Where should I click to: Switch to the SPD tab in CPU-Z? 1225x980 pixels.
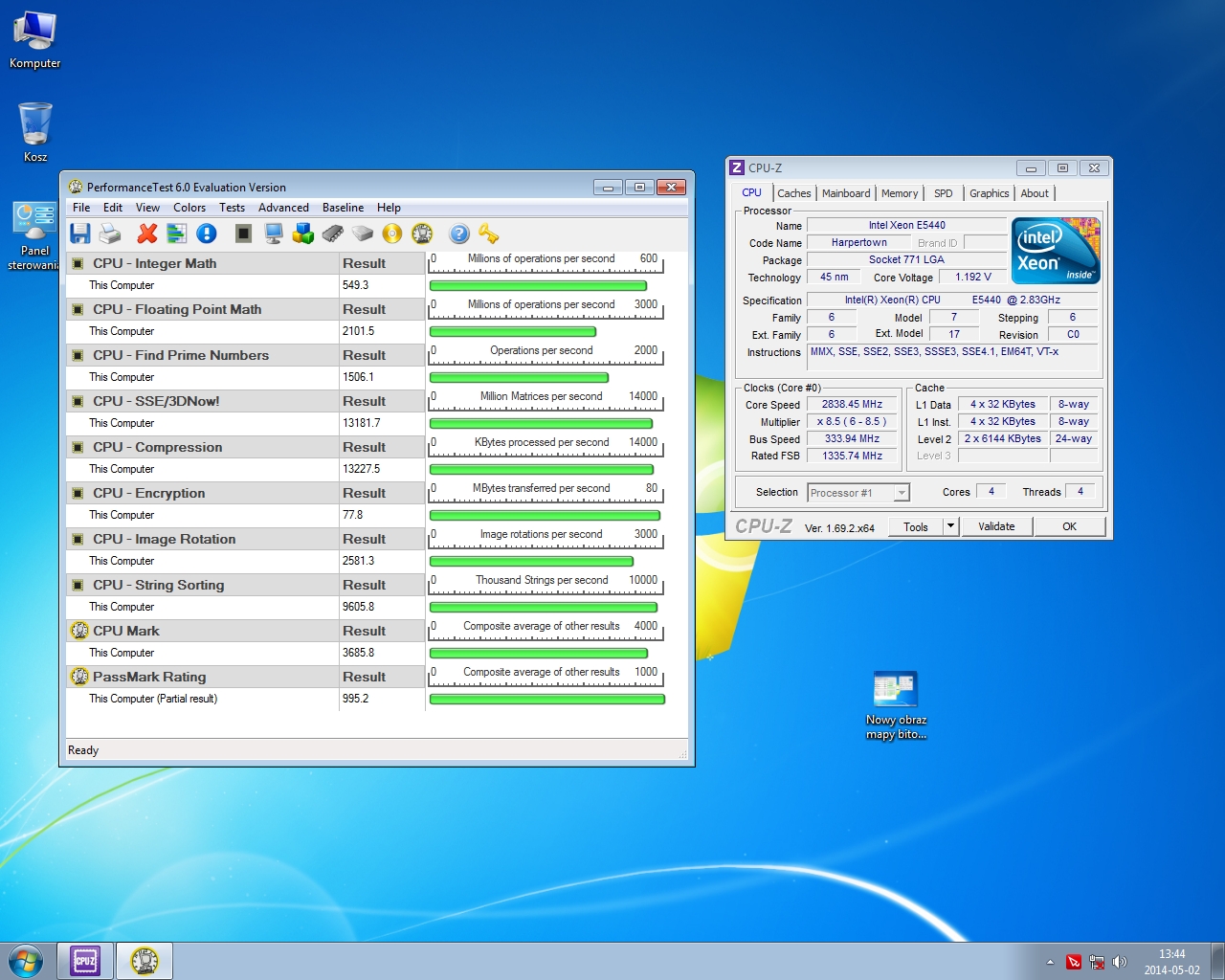(944, 192)
